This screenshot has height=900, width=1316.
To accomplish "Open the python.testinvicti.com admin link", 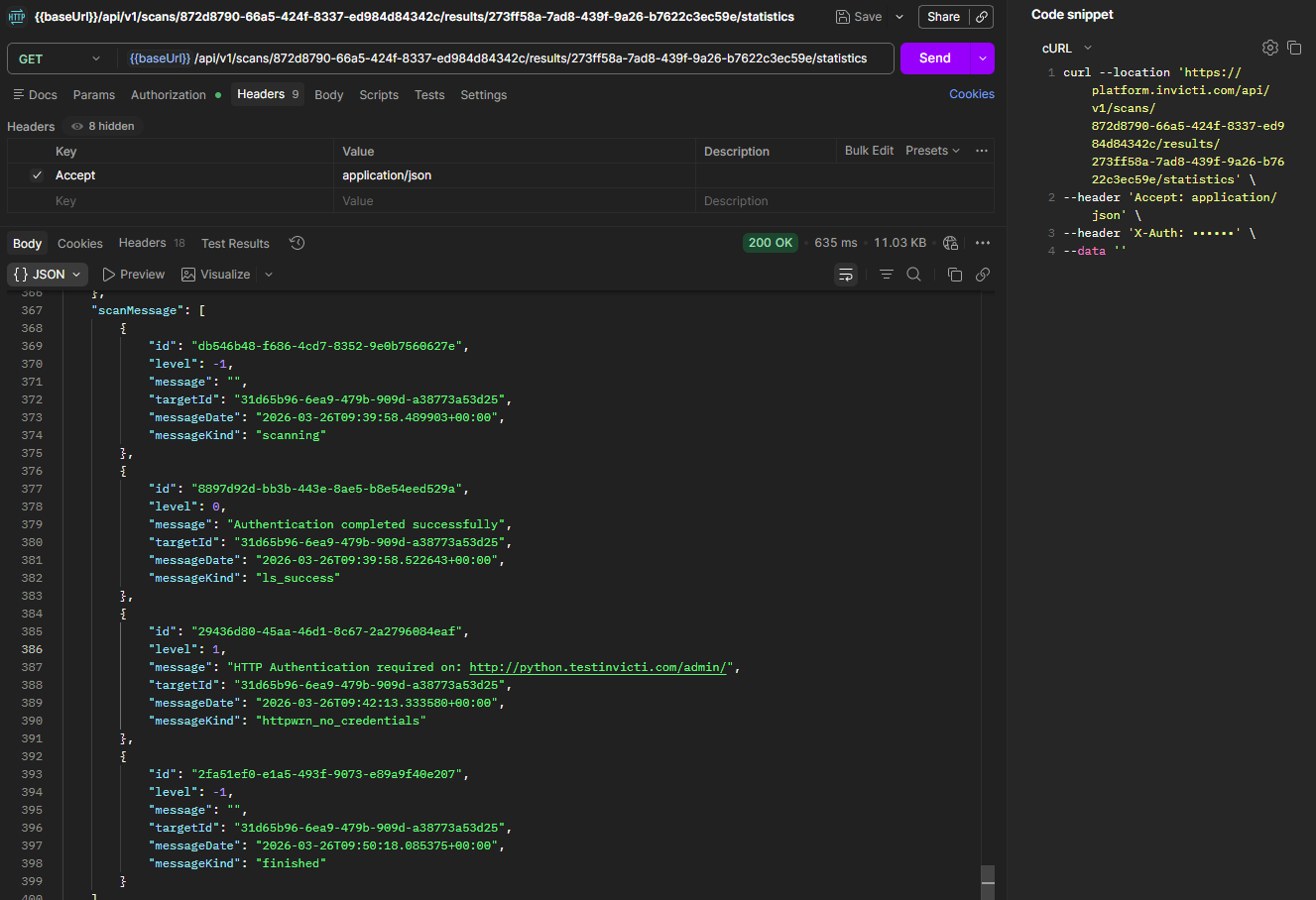I will 600,667.
